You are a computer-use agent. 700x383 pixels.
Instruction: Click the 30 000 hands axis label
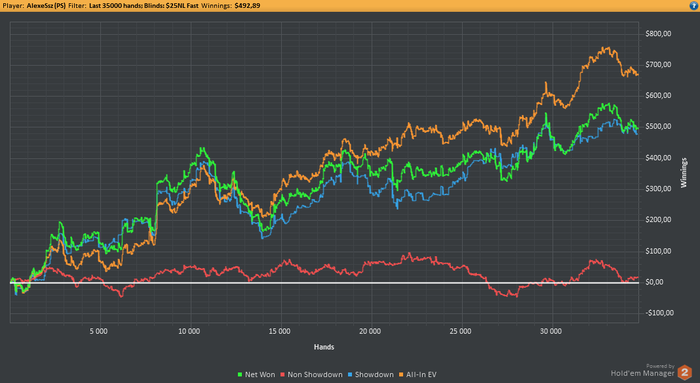pos(551,331)
